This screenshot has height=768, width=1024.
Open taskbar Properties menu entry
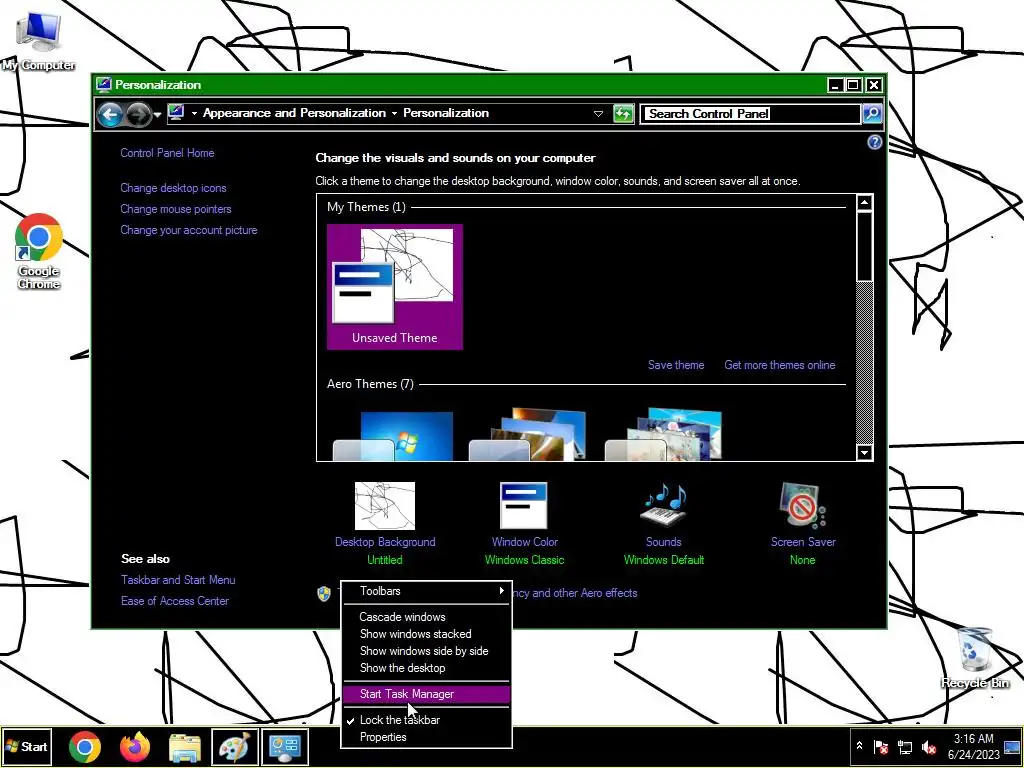(426, 737)
